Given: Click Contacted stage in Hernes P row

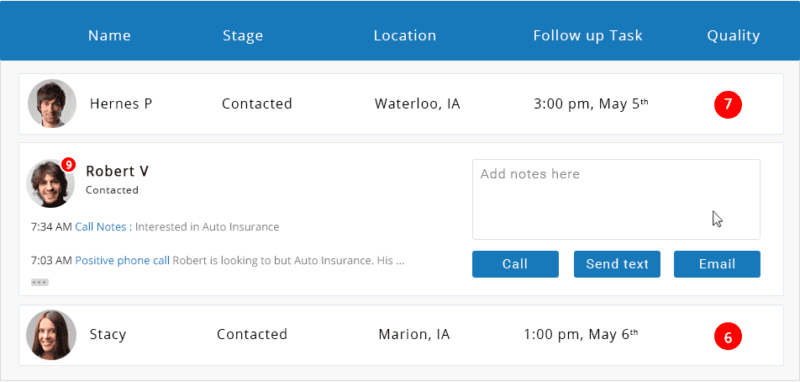Looking at the screenshot, I should coord(257,104).
